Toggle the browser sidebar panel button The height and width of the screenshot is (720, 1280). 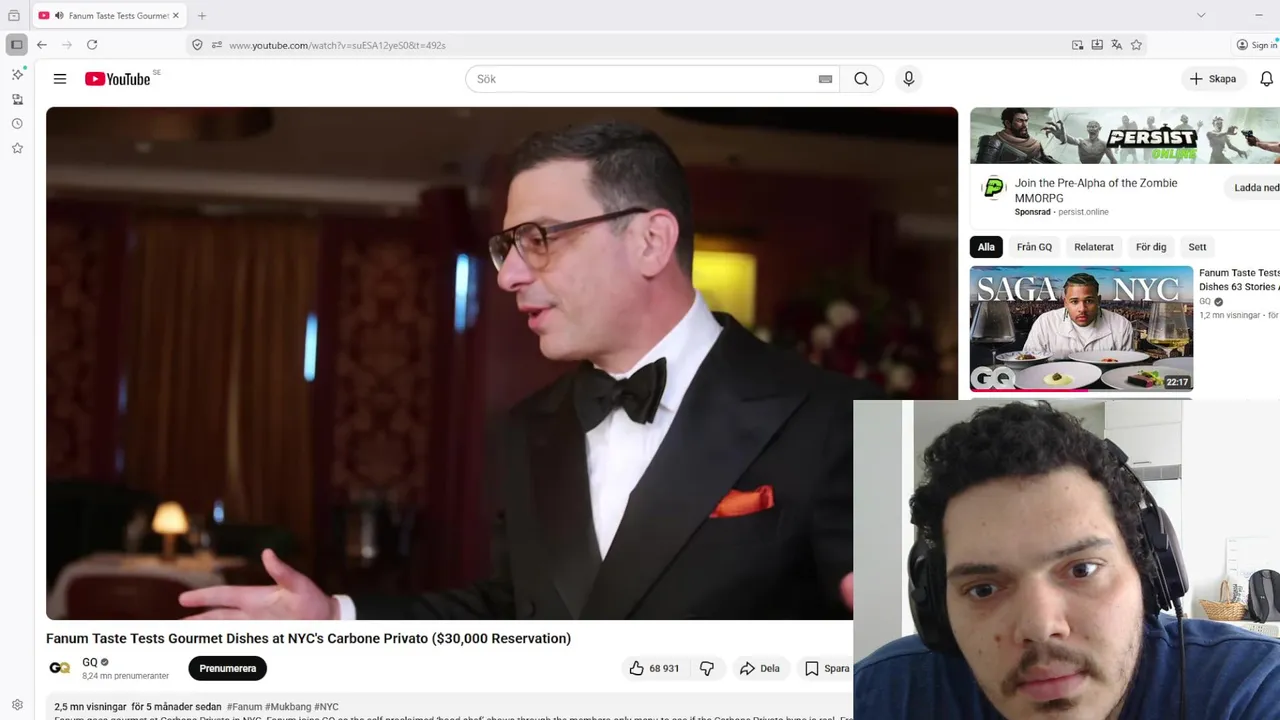[16, 45]
